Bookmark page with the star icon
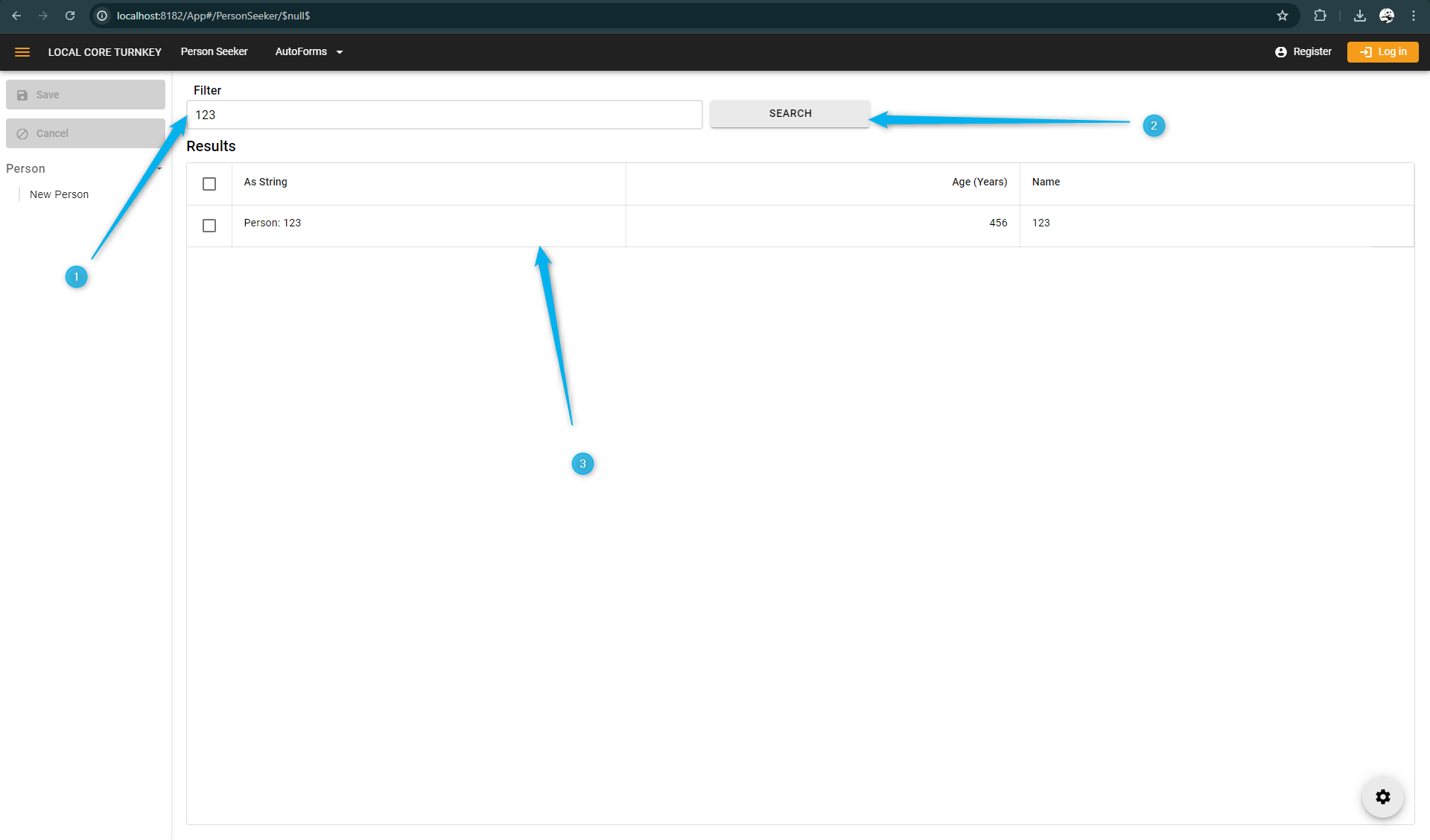Image resolution: width=1430 pixels, height=840 pixels. coord(1283,16)
